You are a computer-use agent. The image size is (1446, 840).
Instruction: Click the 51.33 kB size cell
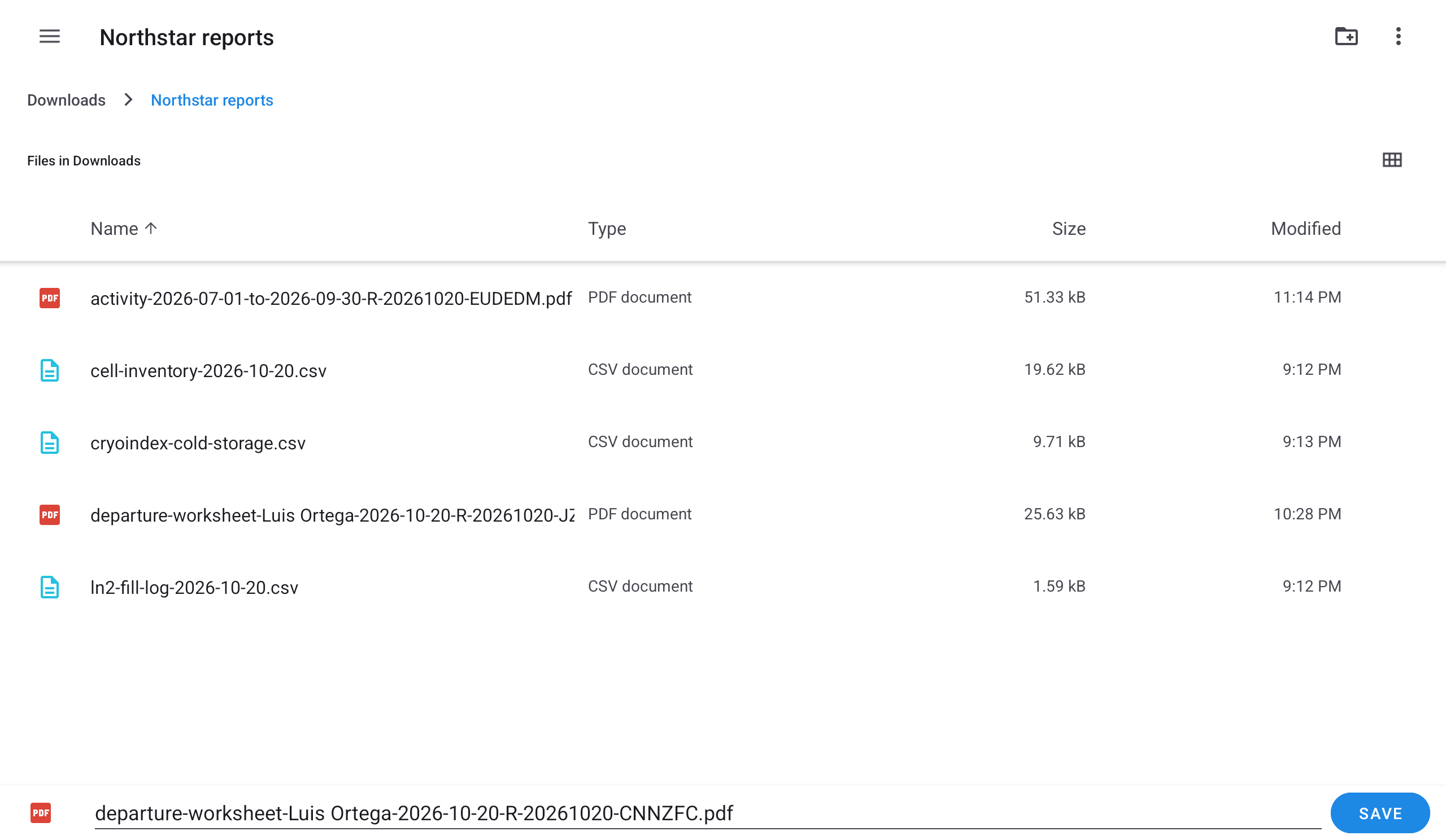pos(1055,297)
